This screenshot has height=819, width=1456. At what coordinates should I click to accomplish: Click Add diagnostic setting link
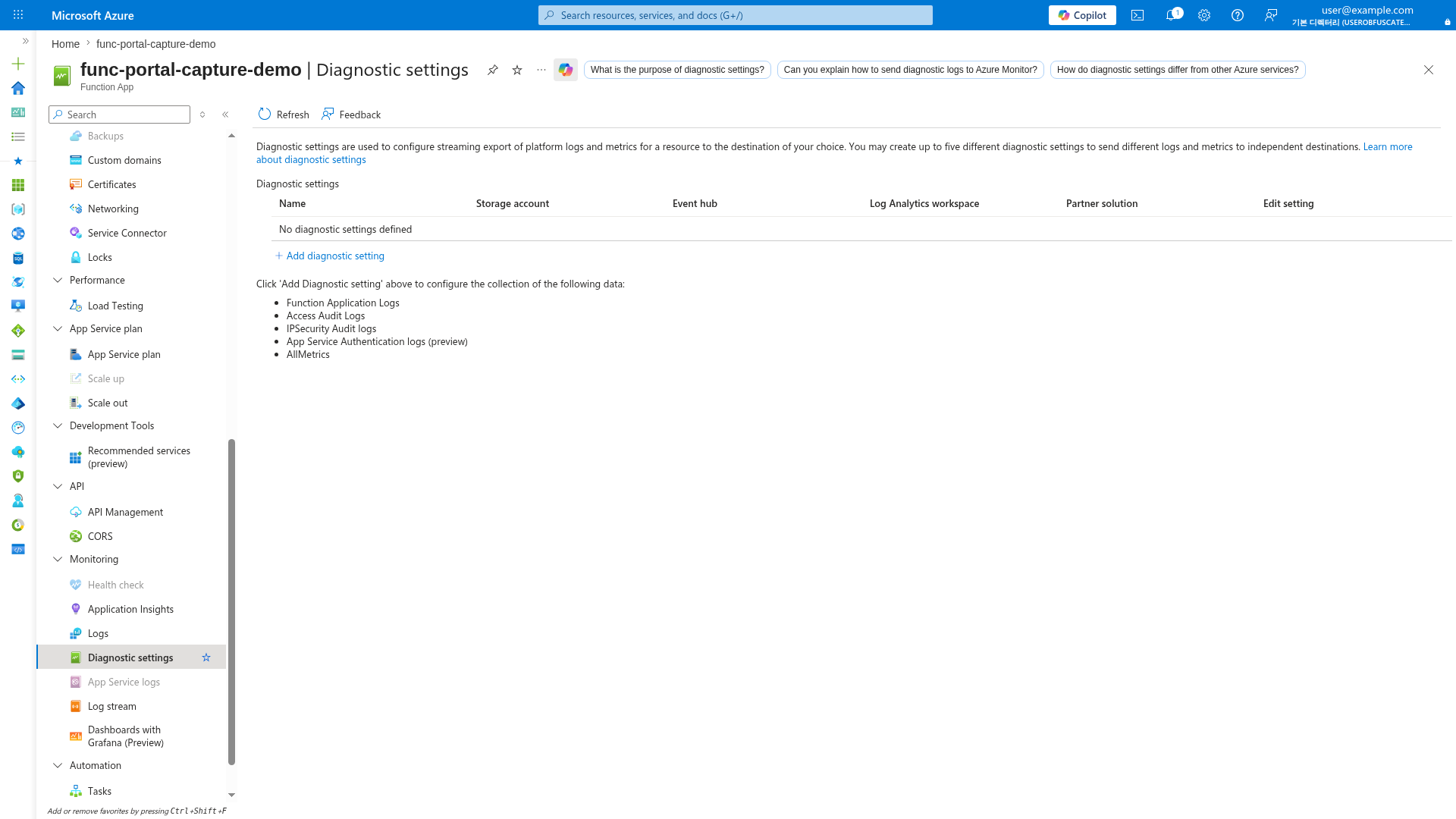329,256
